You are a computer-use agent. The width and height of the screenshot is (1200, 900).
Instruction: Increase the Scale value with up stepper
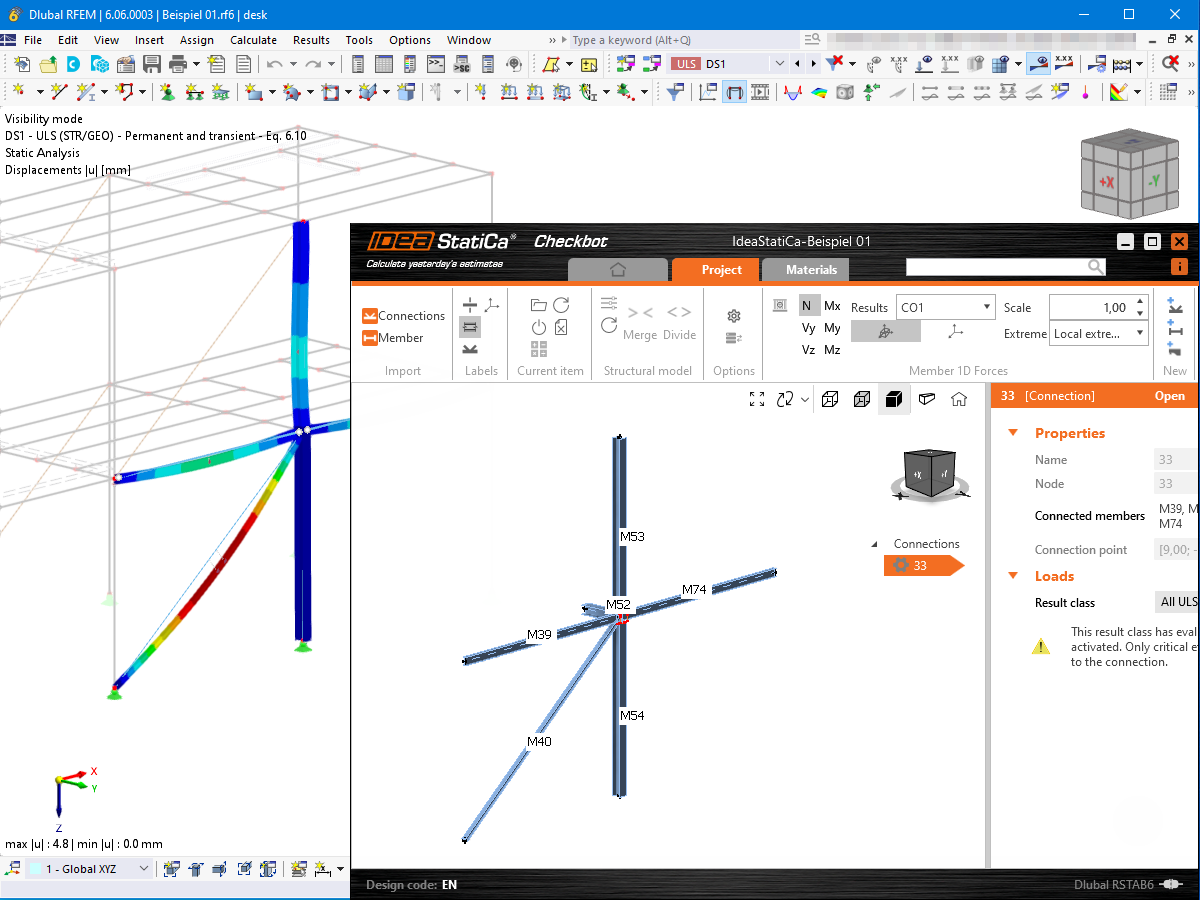tap(1141, 302)
